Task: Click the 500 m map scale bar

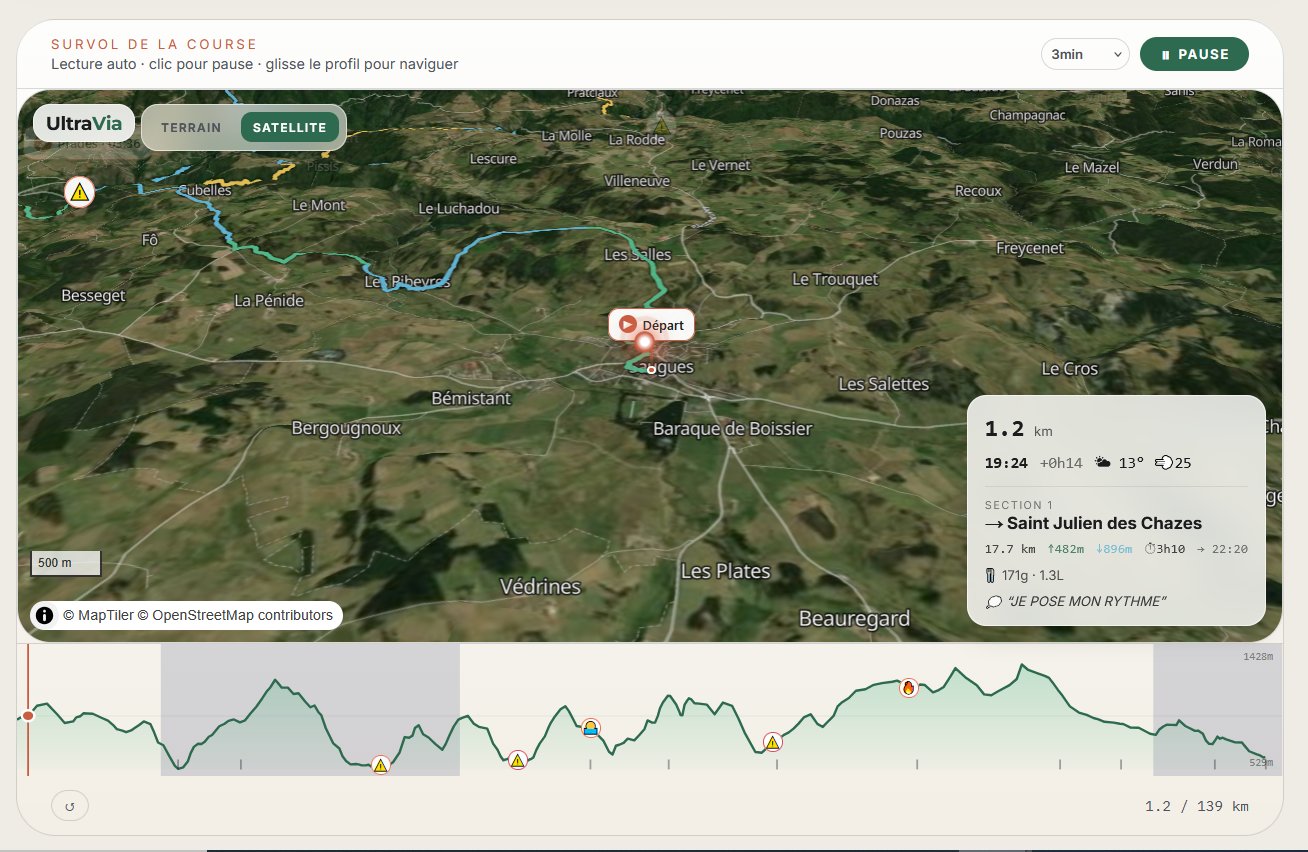Action: click(x=66, y=563)
